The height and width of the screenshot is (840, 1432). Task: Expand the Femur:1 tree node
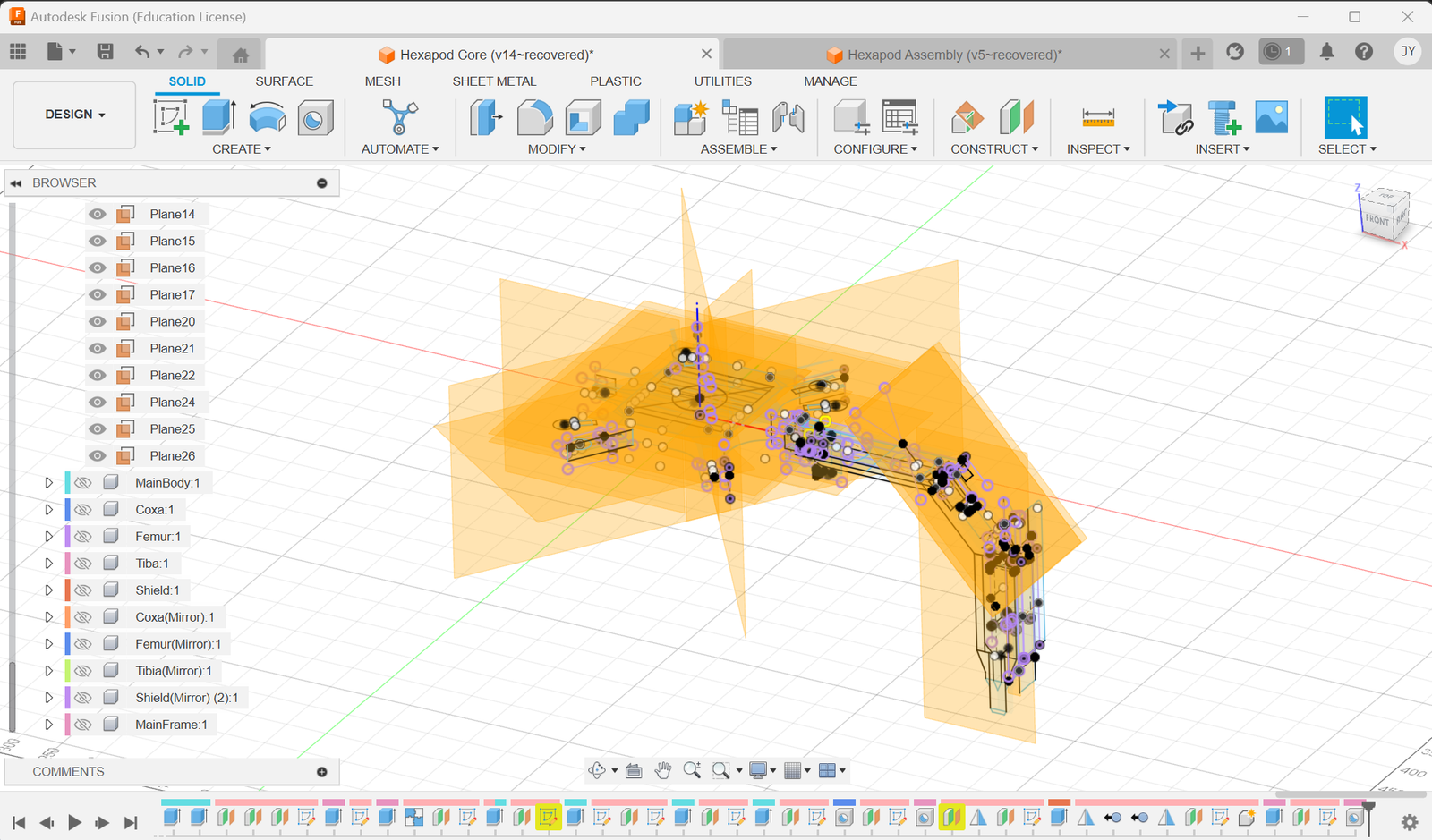coord(49,536)
